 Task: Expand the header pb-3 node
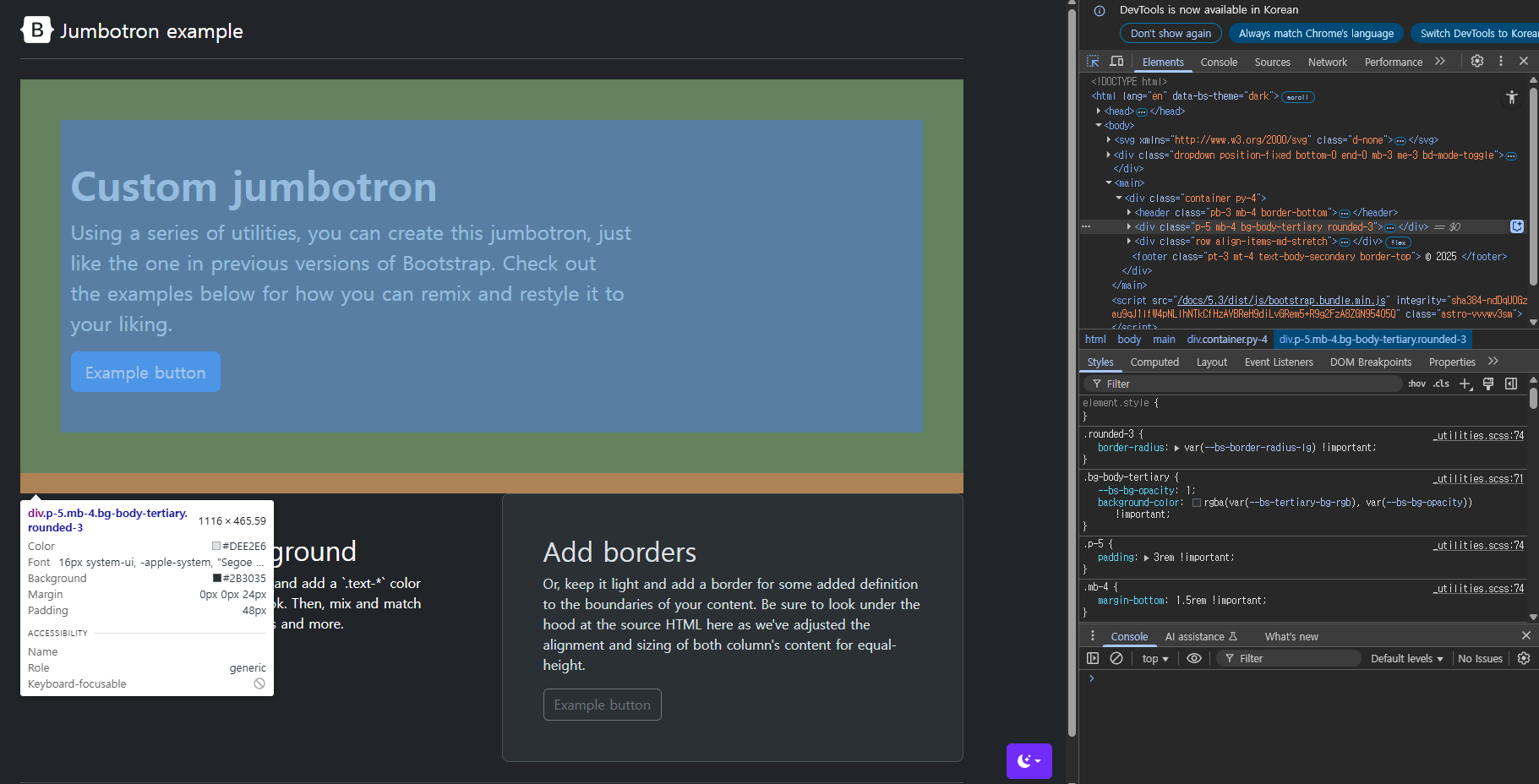[x=1129, y=212]
